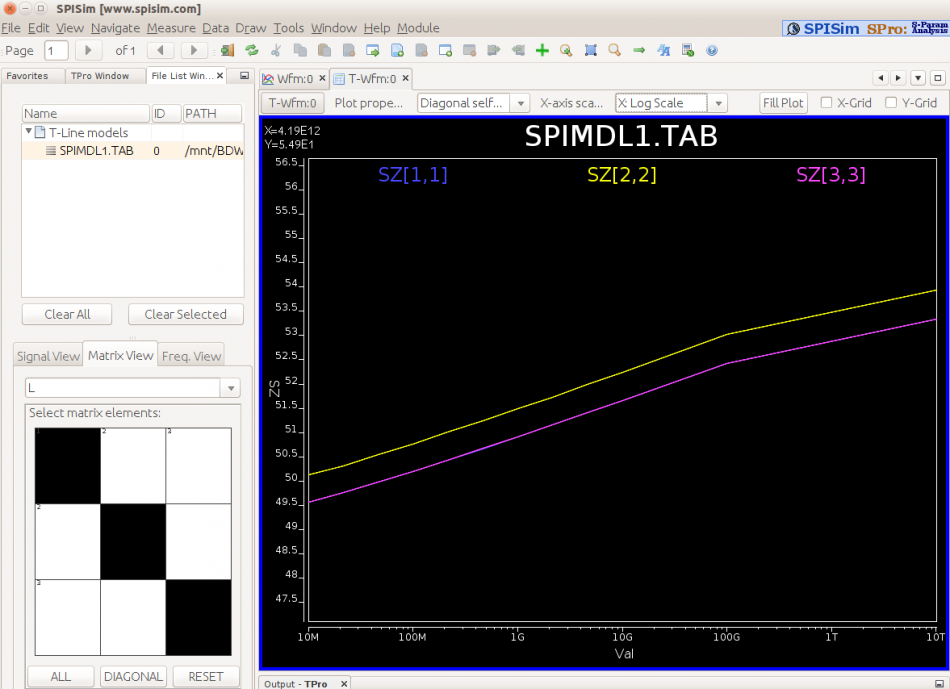Open help with the blue question icon

click(712, 50)
